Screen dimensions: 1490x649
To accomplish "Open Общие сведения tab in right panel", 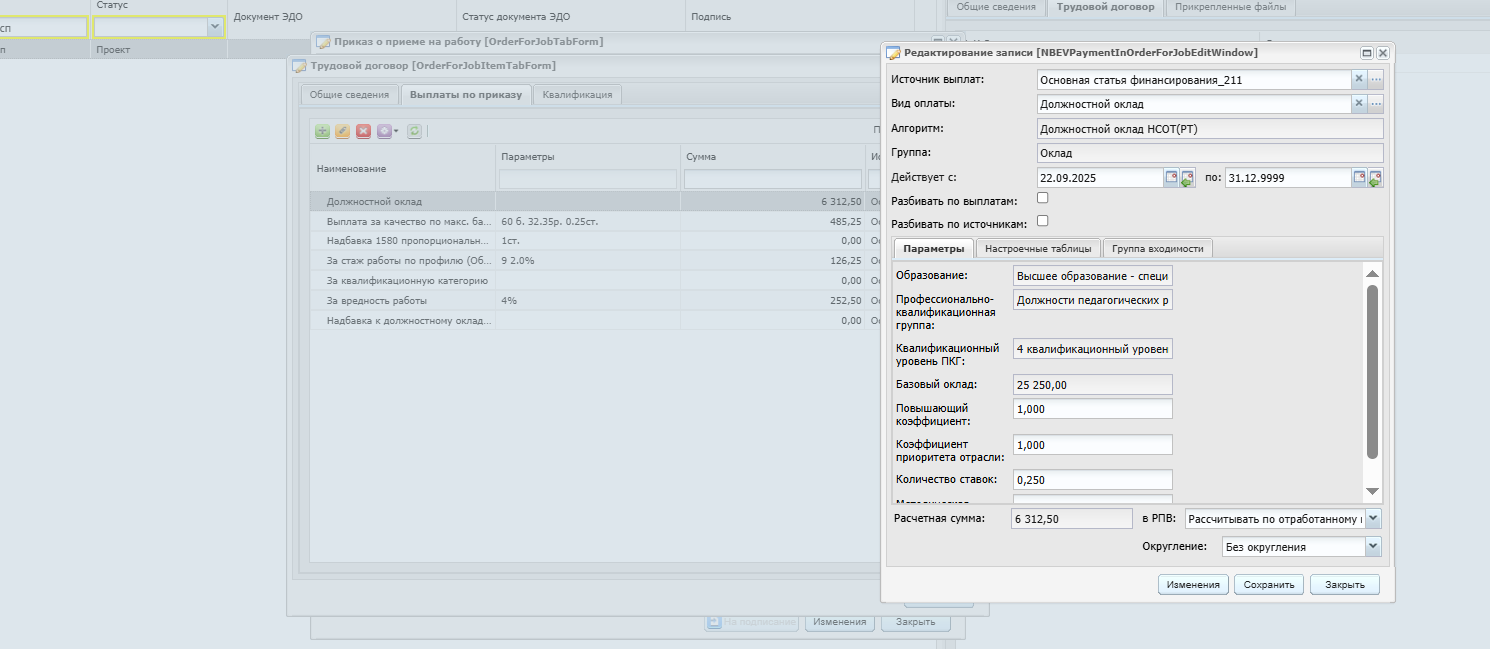I will (996, 7).
